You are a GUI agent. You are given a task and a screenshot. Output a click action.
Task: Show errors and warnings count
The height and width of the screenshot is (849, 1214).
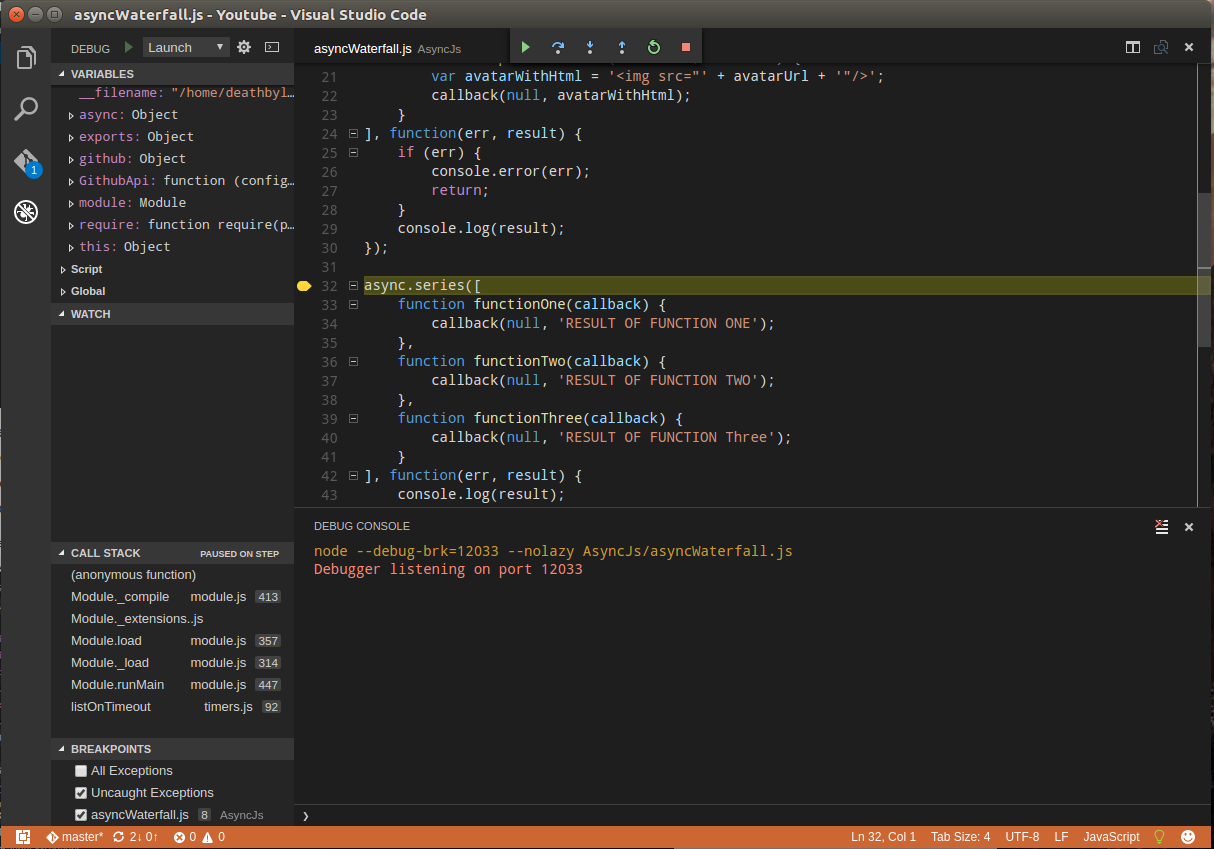199,837
